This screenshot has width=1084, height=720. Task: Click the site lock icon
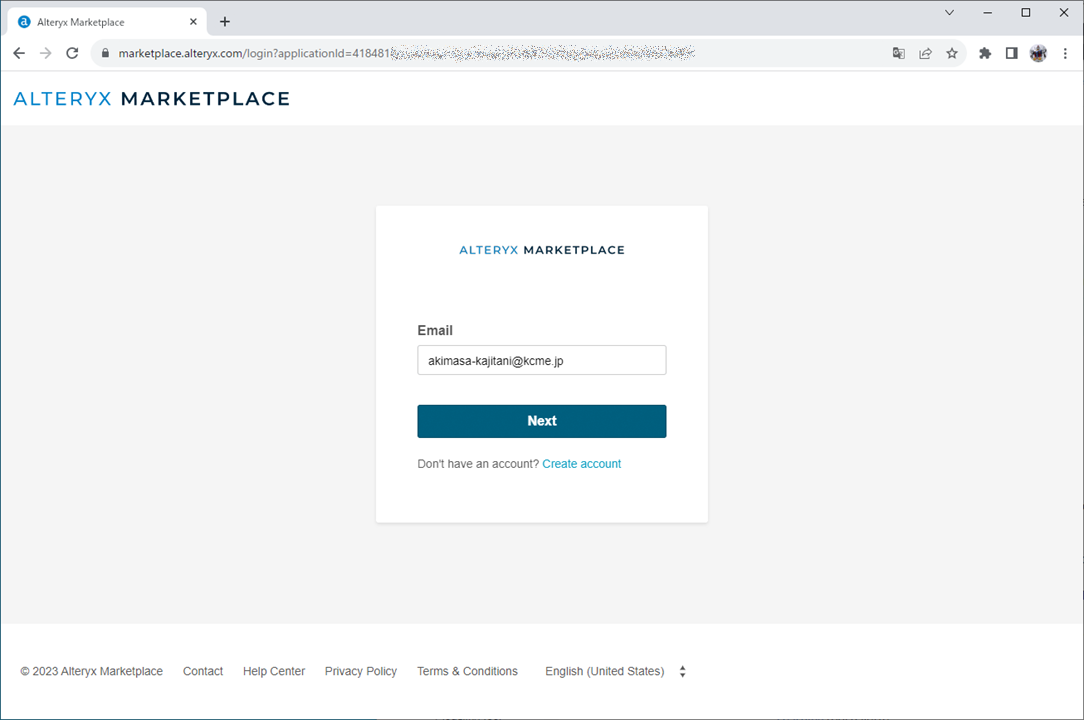point(105,53)
